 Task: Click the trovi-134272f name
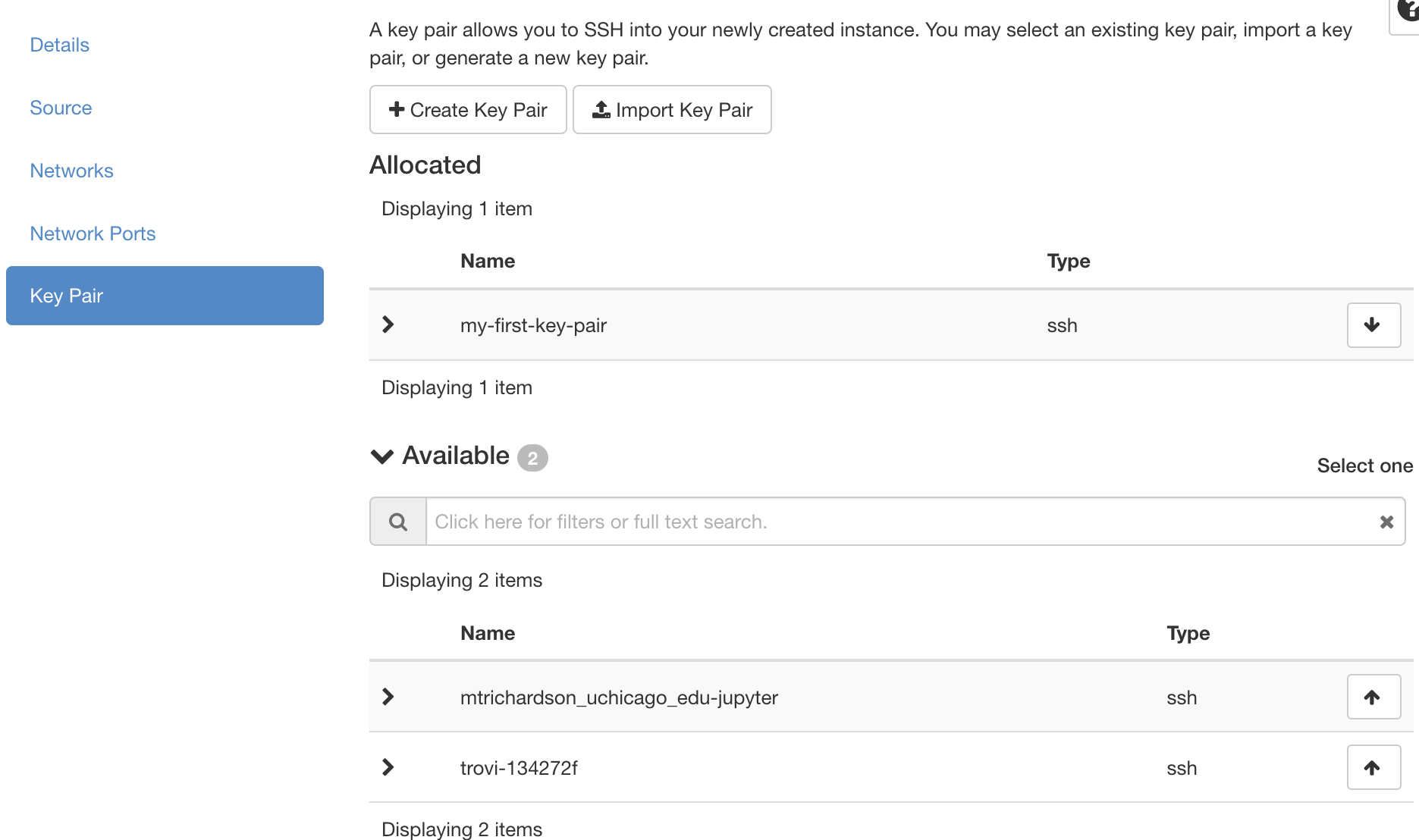pos(519,768)
